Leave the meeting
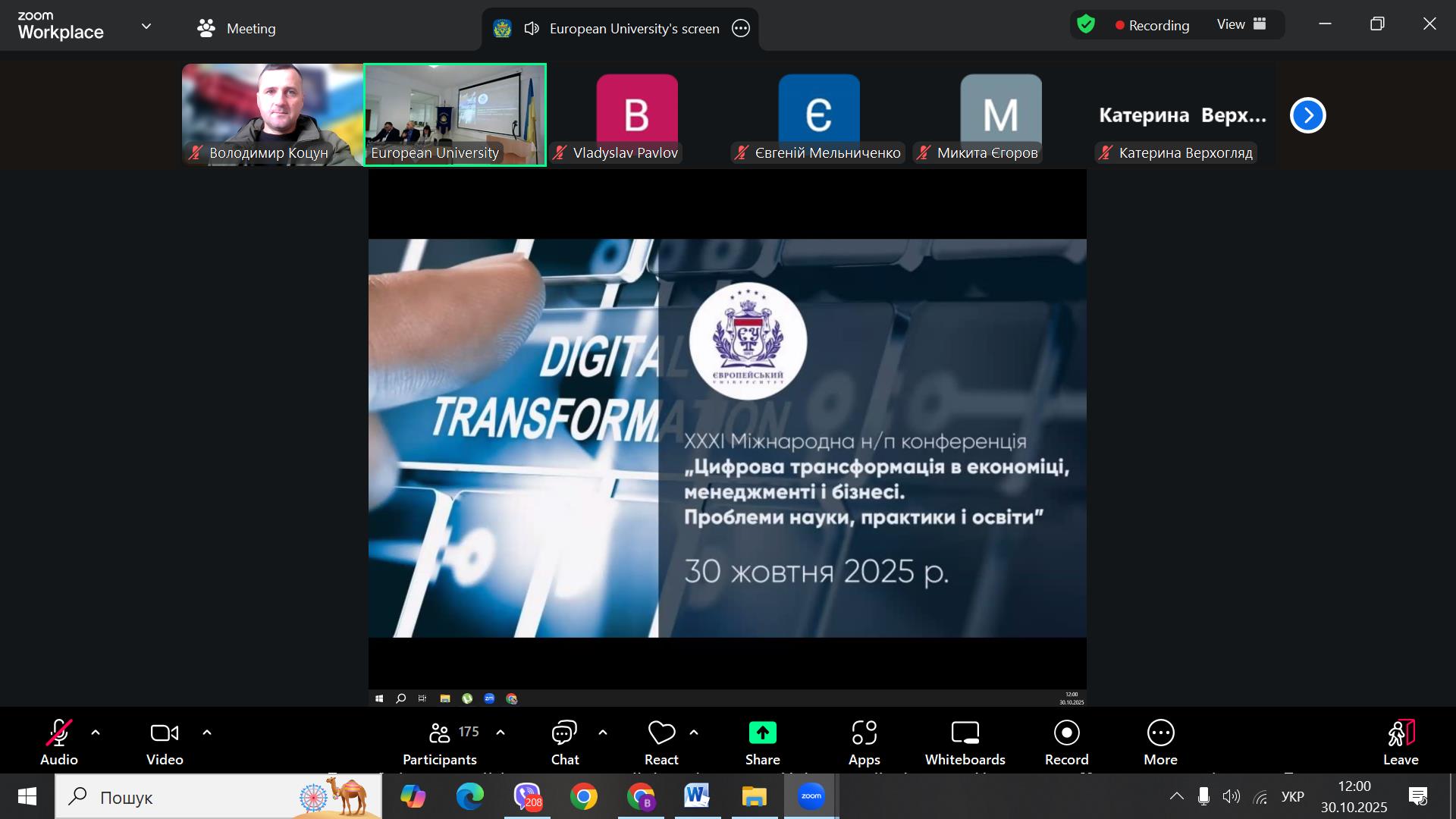The image size is (1456, 819). tap(1400, 742)
